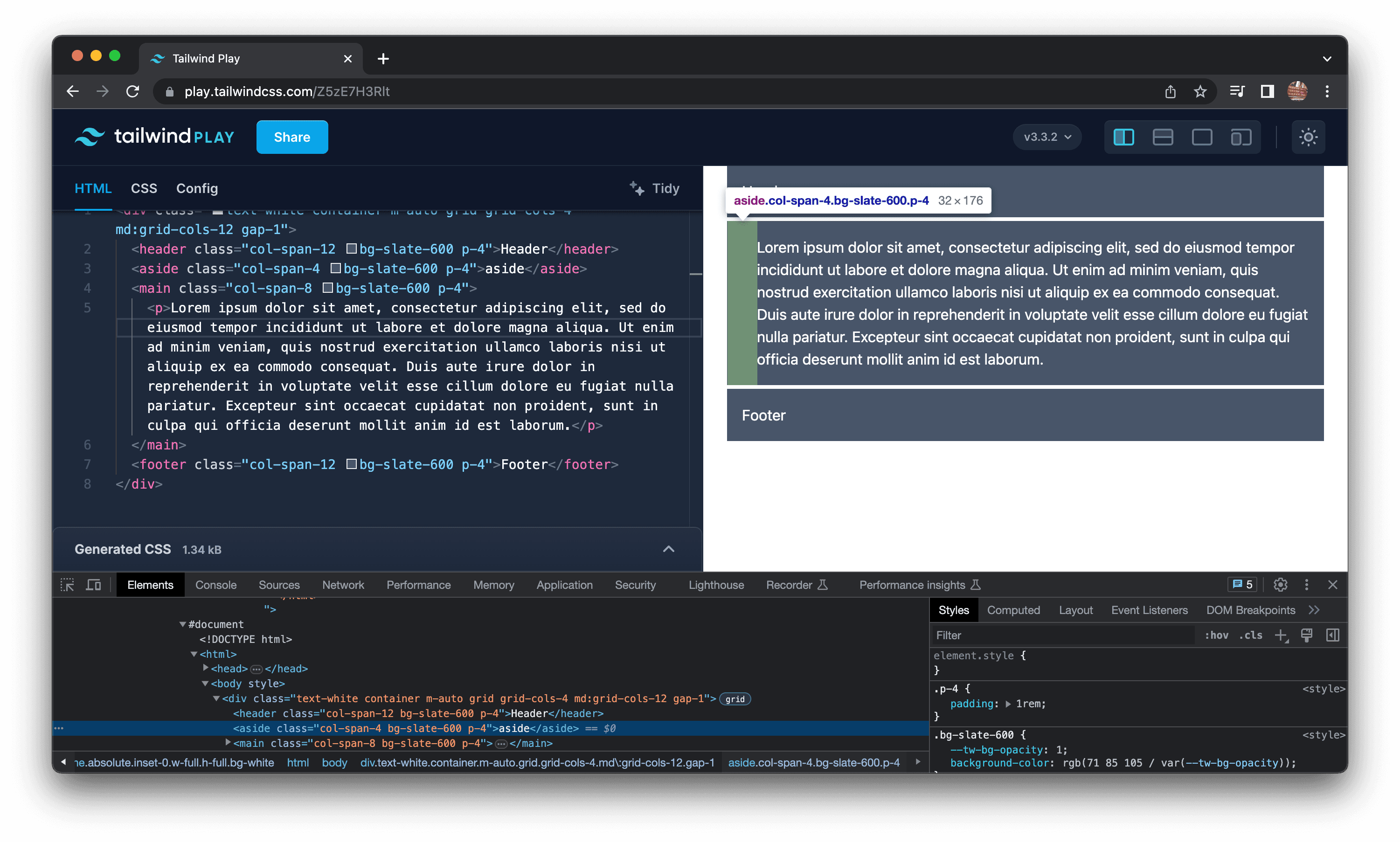Open the share page icon in address bar
This screenshot has height=842, width=1400.
tap(1170, 91)
